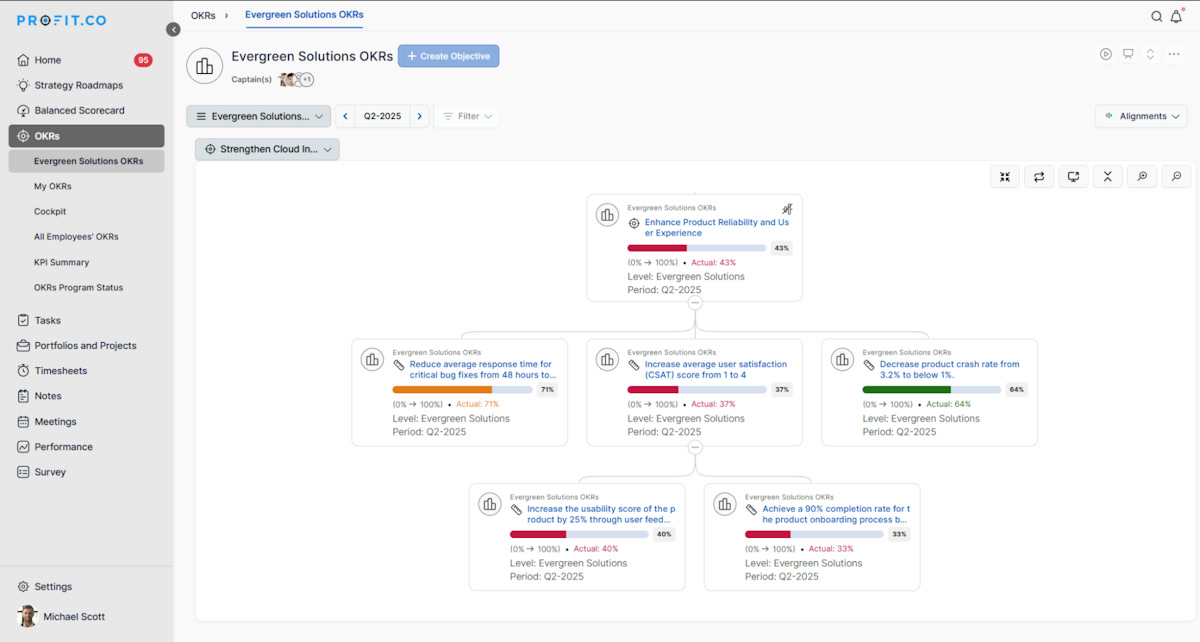The width and height of the screenshot is (1200, 642).
Task: Collapse children under Increase average user satisfaction node
Action: 695,447
